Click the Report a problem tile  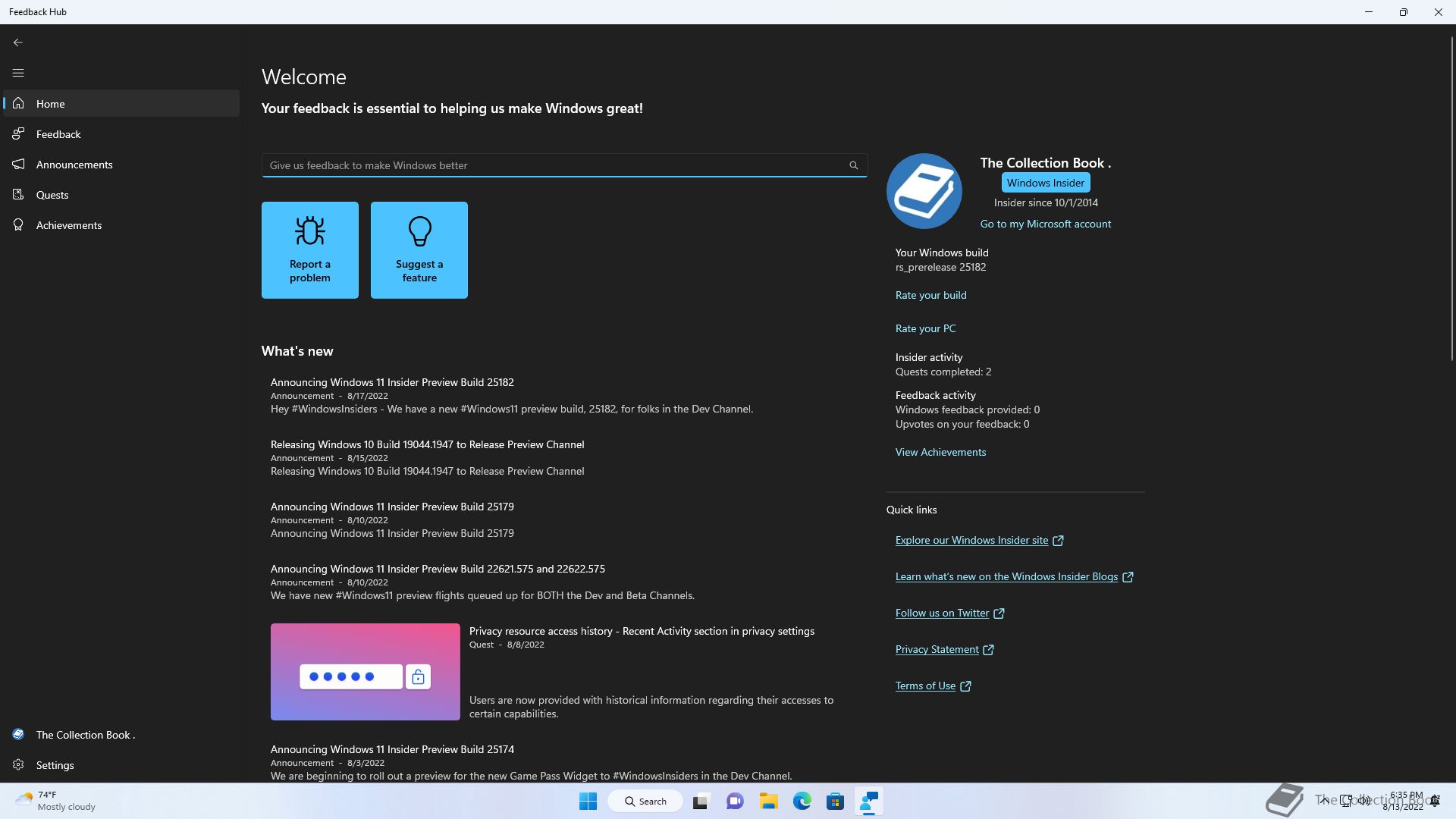point(310,250)
